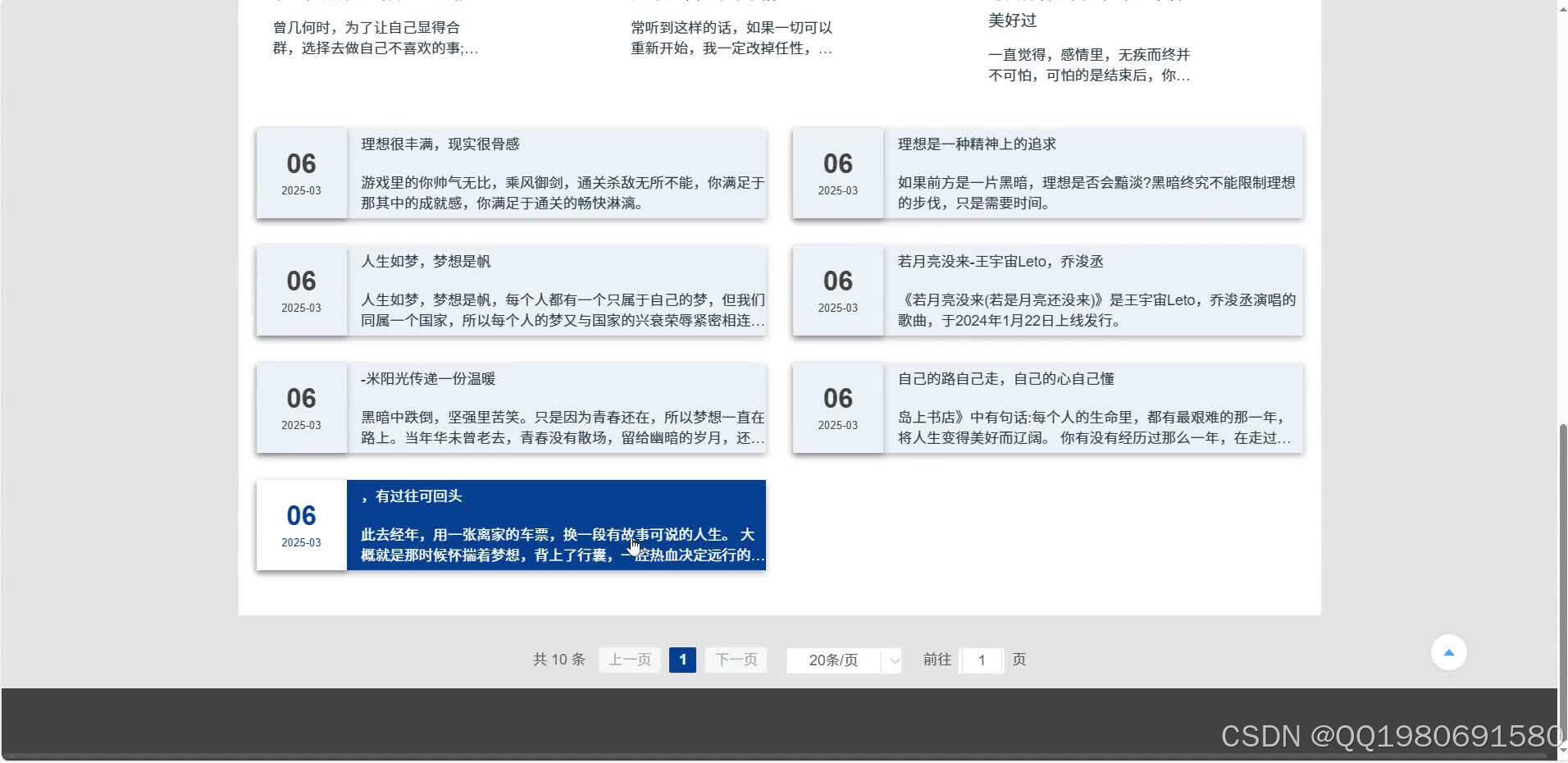The height and width of the screenshot is (763, 1568).
Task: Open article 理想是一种精神上的追求
Action: click(x=1095, y=172)
